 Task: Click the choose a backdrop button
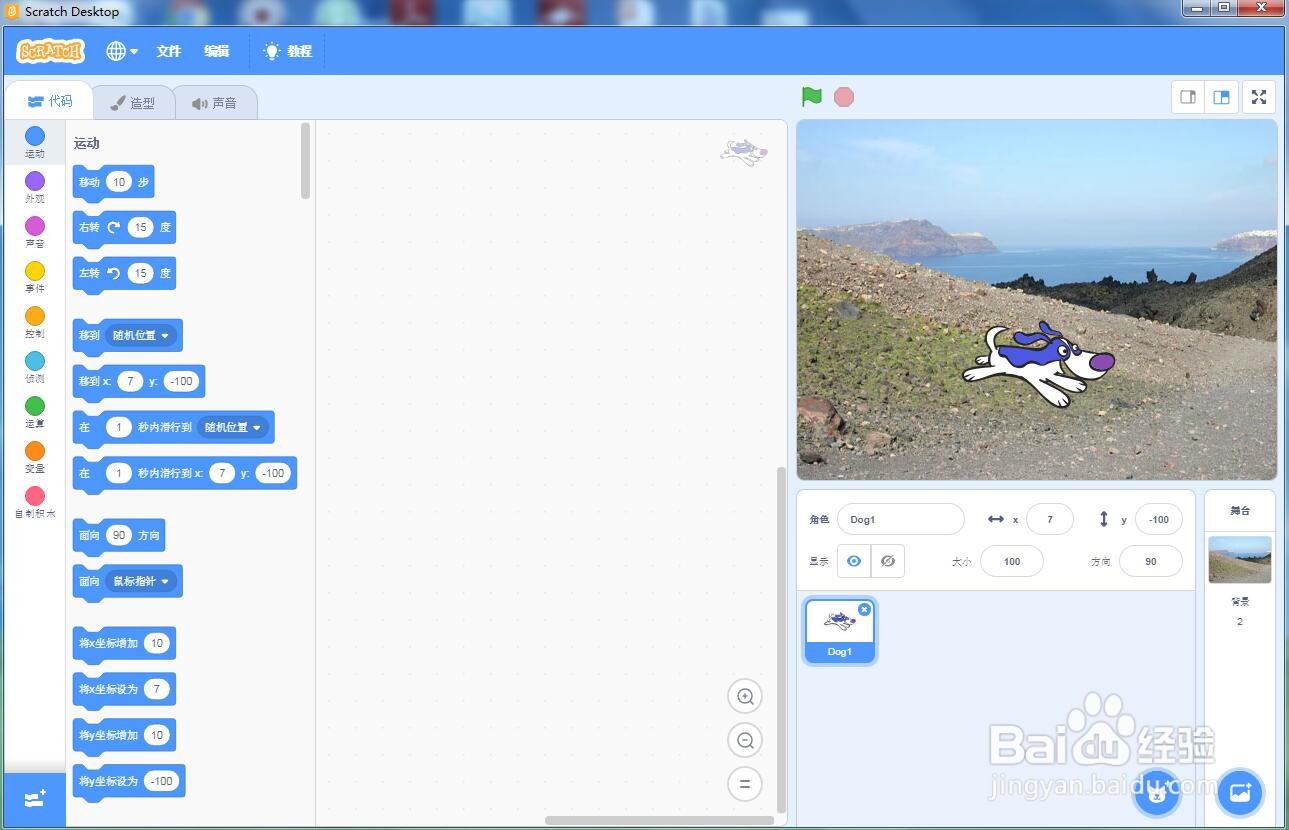click(1240, 793)
